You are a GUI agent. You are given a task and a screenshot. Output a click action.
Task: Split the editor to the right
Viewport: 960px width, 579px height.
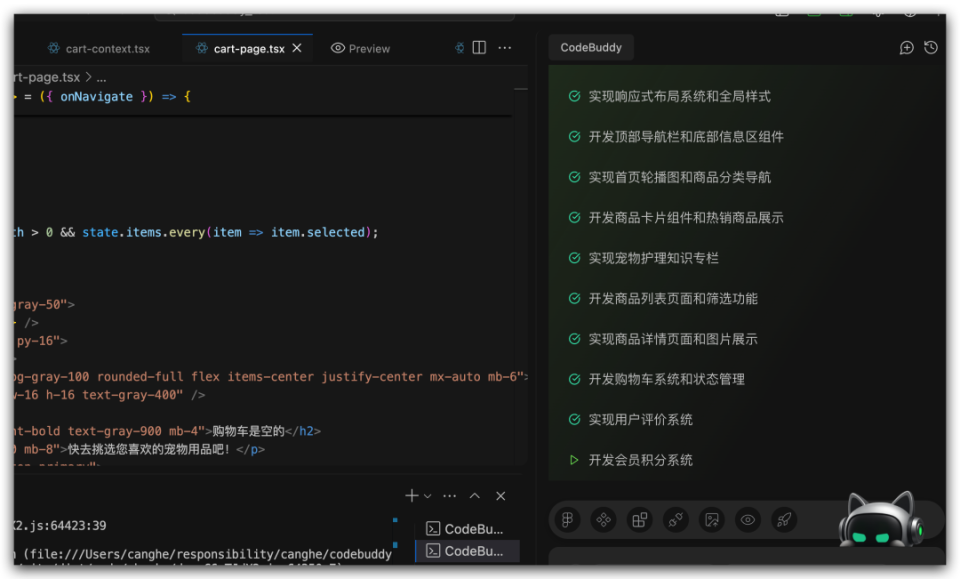[x=479, y=48]
